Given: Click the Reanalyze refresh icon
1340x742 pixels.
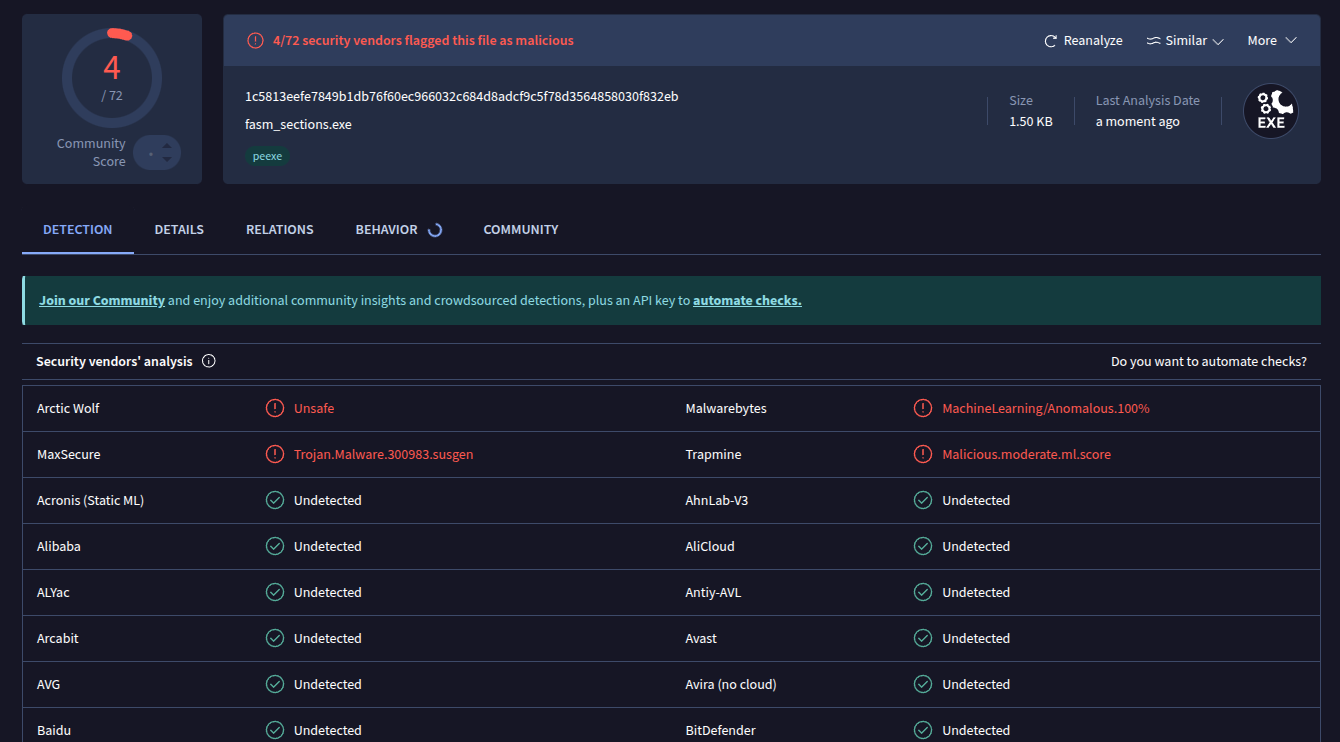Looking at the screenshot, I should 1050,41.
